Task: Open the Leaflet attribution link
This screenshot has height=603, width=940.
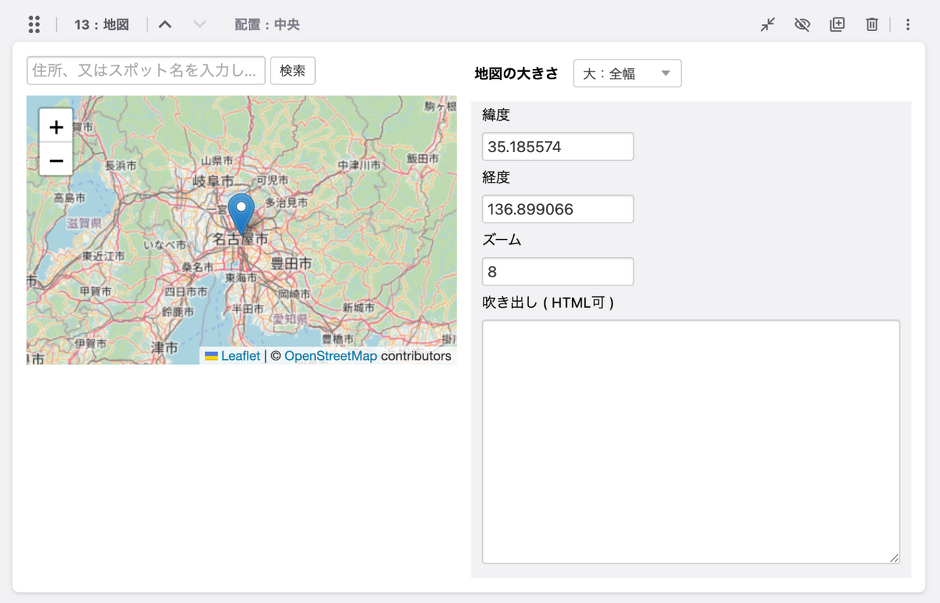Action: (x=240, y=356)
